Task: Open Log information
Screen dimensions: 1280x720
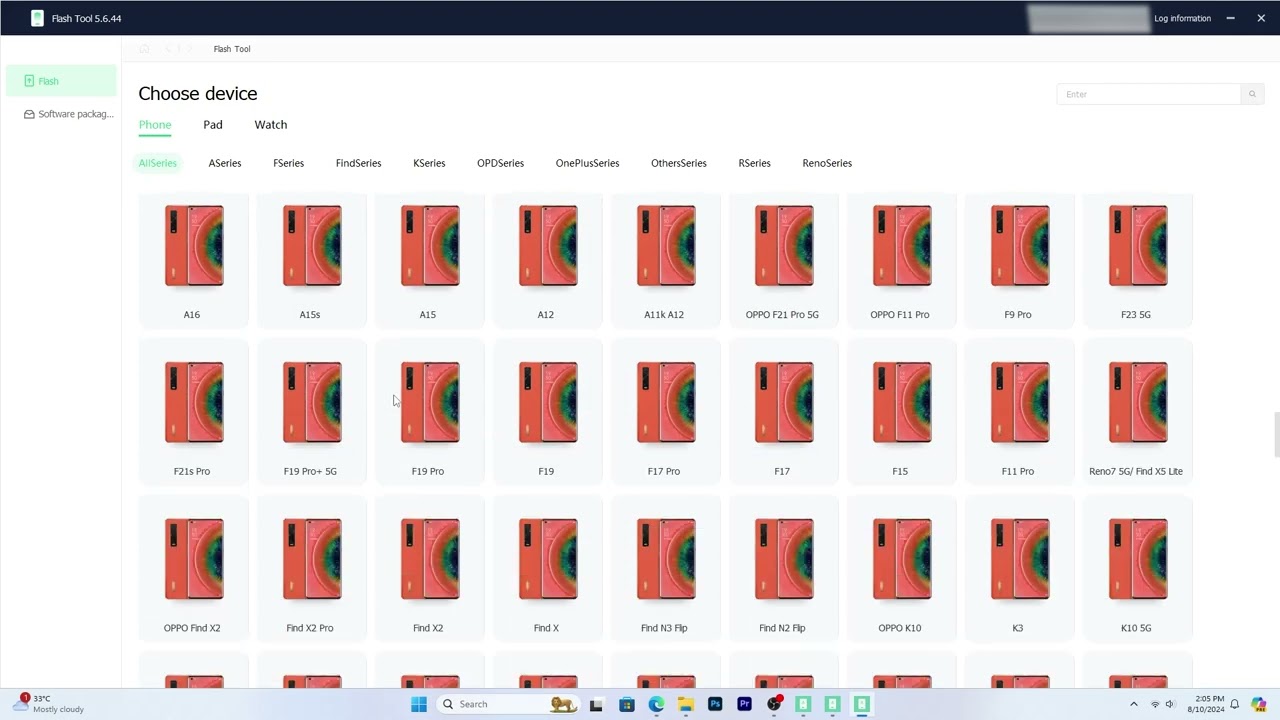Action: pos(1182,18)
